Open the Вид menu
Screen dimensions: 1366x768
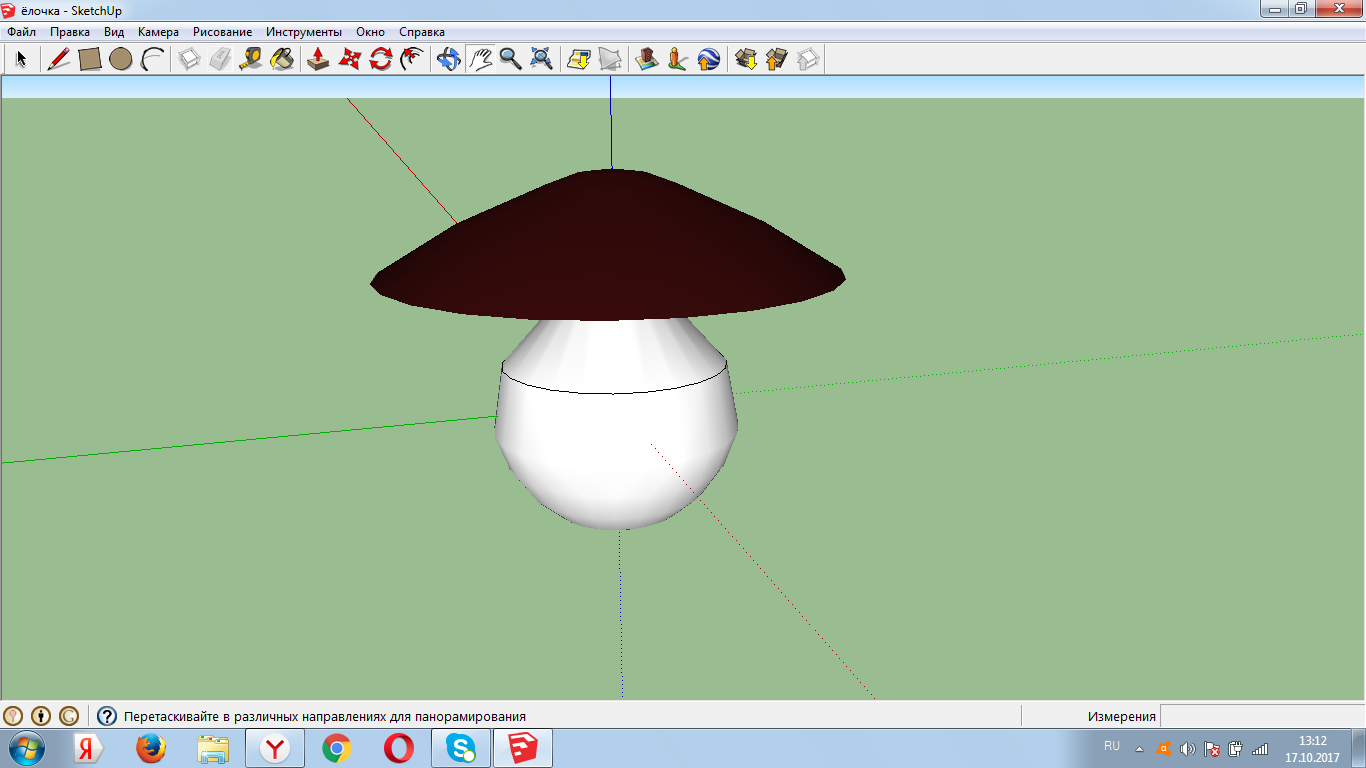(x=114, y=32)
